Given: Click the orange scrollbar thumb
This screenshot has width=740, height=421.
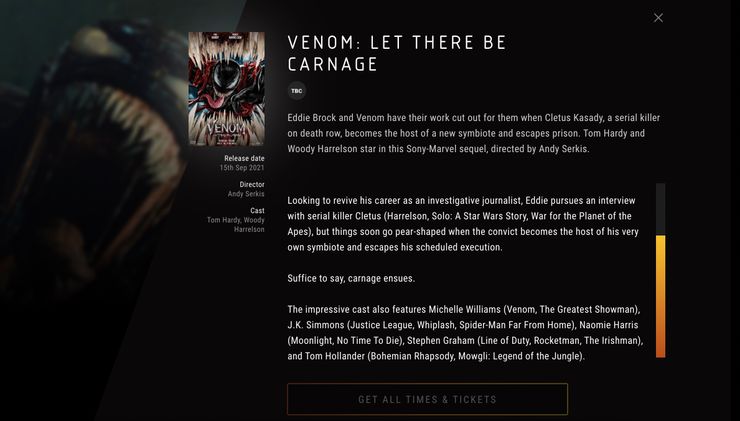Looking at the screenshot, I should (661, 296).
